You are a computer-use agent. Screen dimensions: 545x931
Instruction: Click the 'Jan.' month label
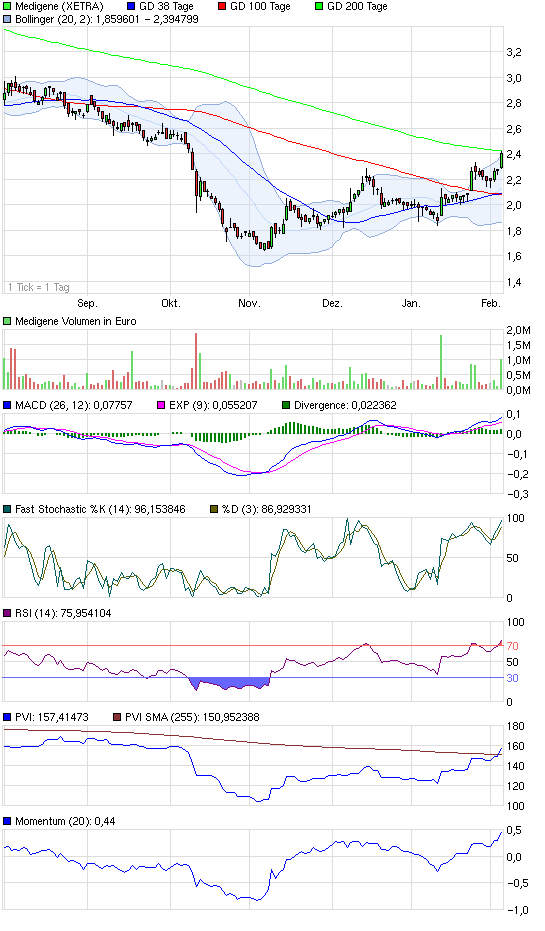pyautogui.click(x=411, y=303)
